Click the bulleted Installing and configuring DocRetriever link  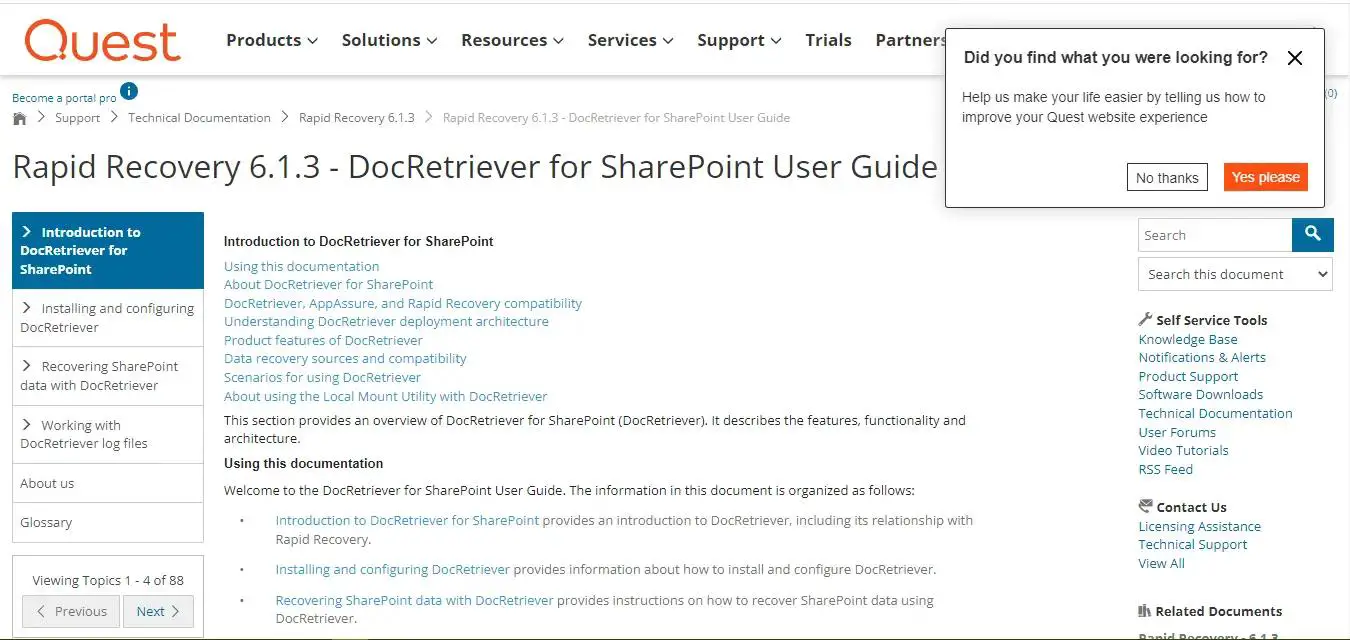(392, 570)
